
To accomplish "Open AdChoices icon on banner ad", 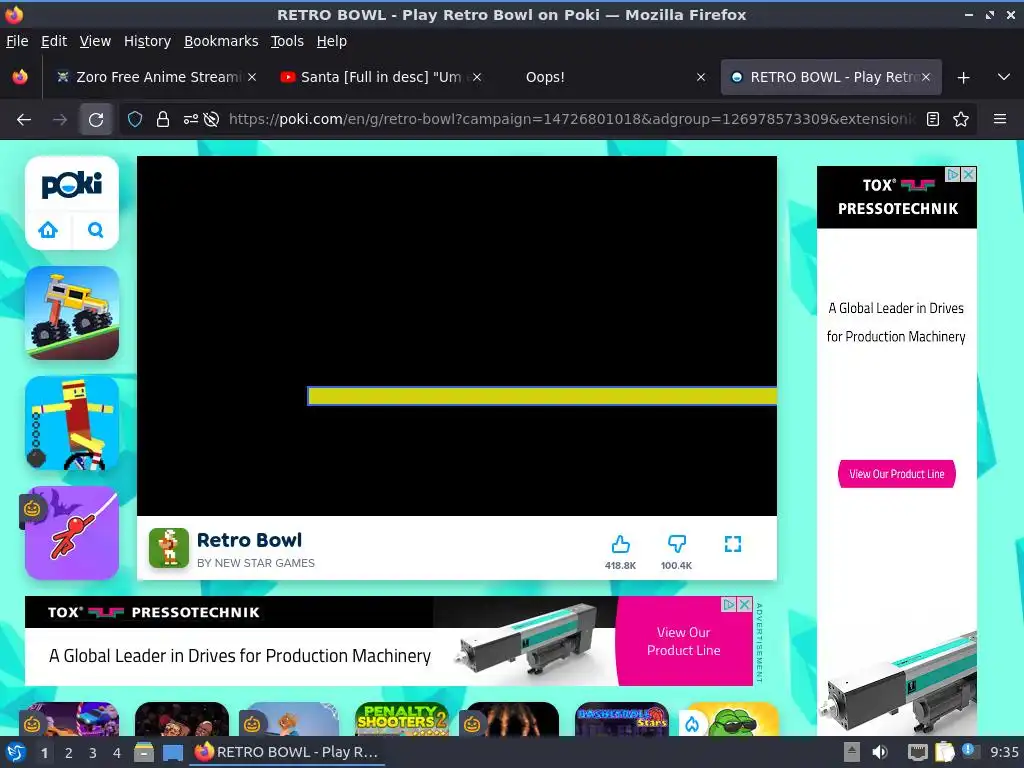I will (x=729, y=605).
